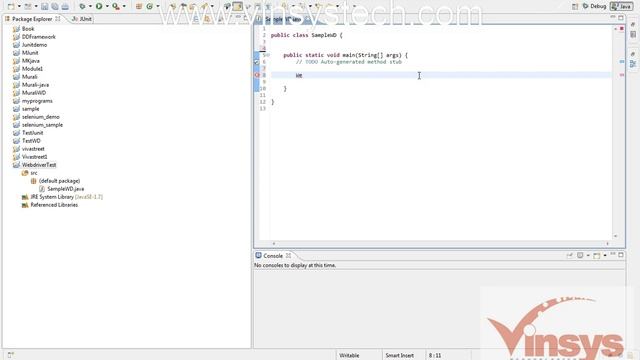Select the TestWD project
640x360 pixels.
(x=31, y=141)
